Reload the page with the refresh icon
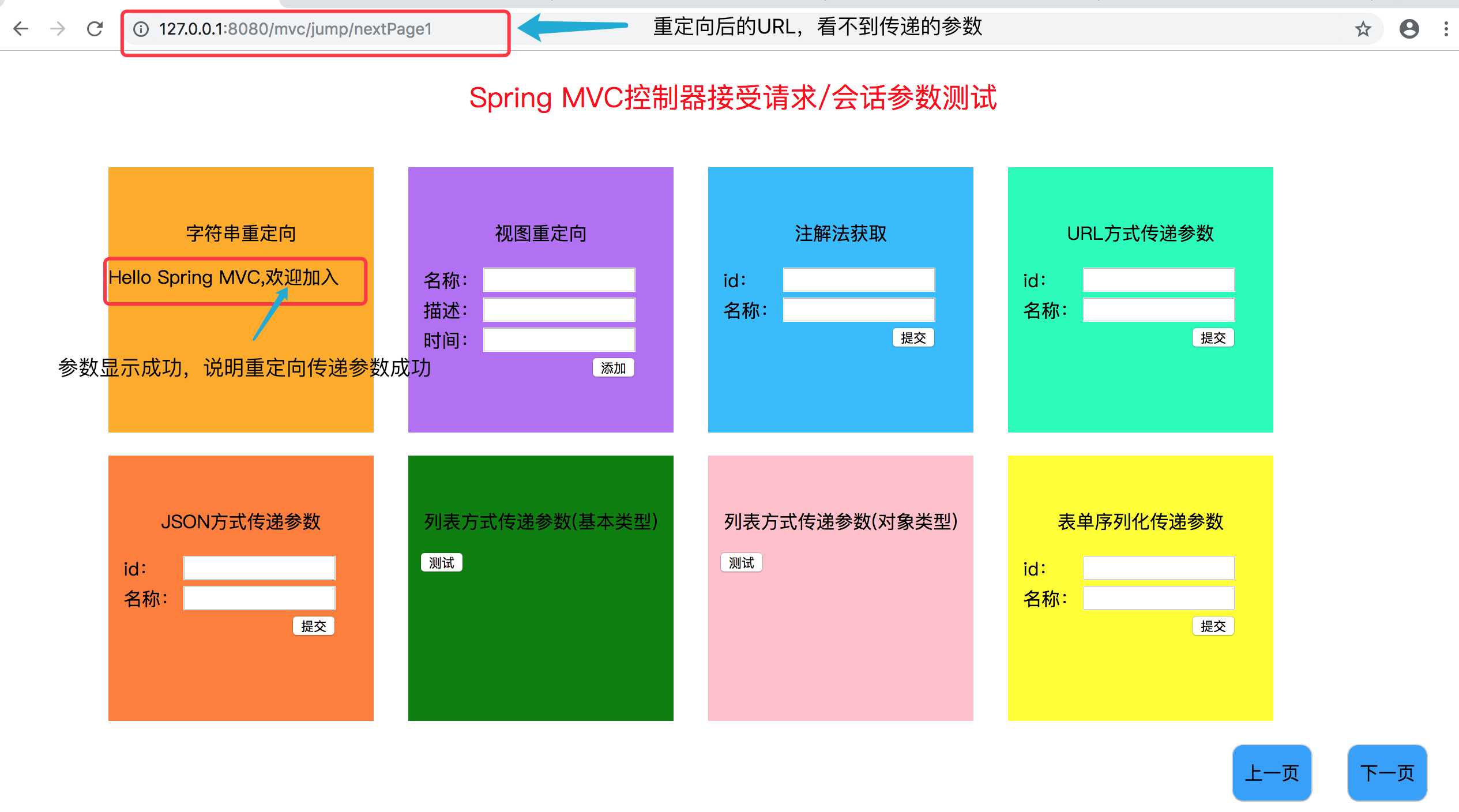The height and width of the screenshot is (812, 1459). tap(95, 29)
